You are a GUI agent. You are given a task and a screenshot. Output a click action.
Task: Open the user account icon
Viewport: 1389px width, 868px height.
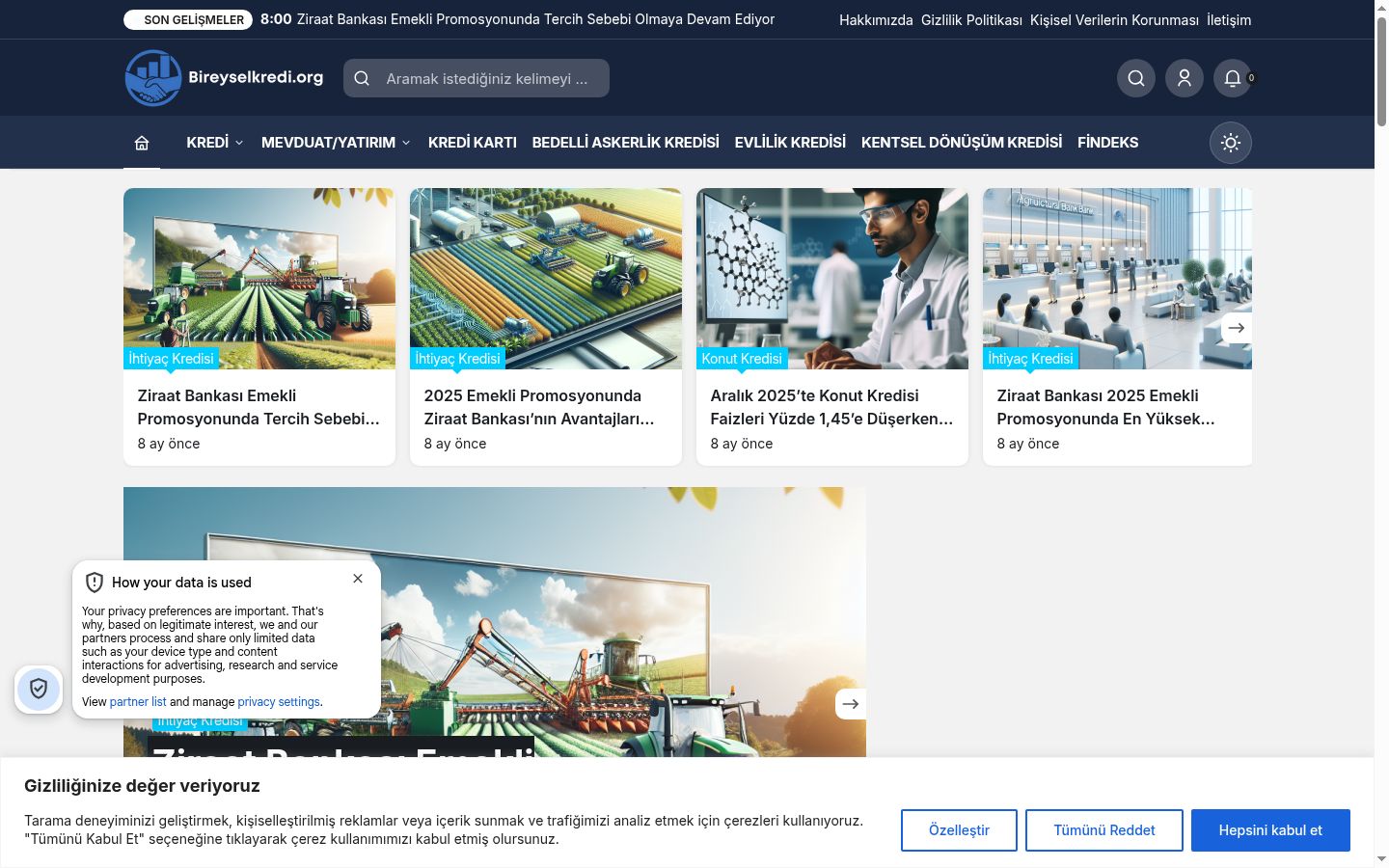coord(1185,78)
